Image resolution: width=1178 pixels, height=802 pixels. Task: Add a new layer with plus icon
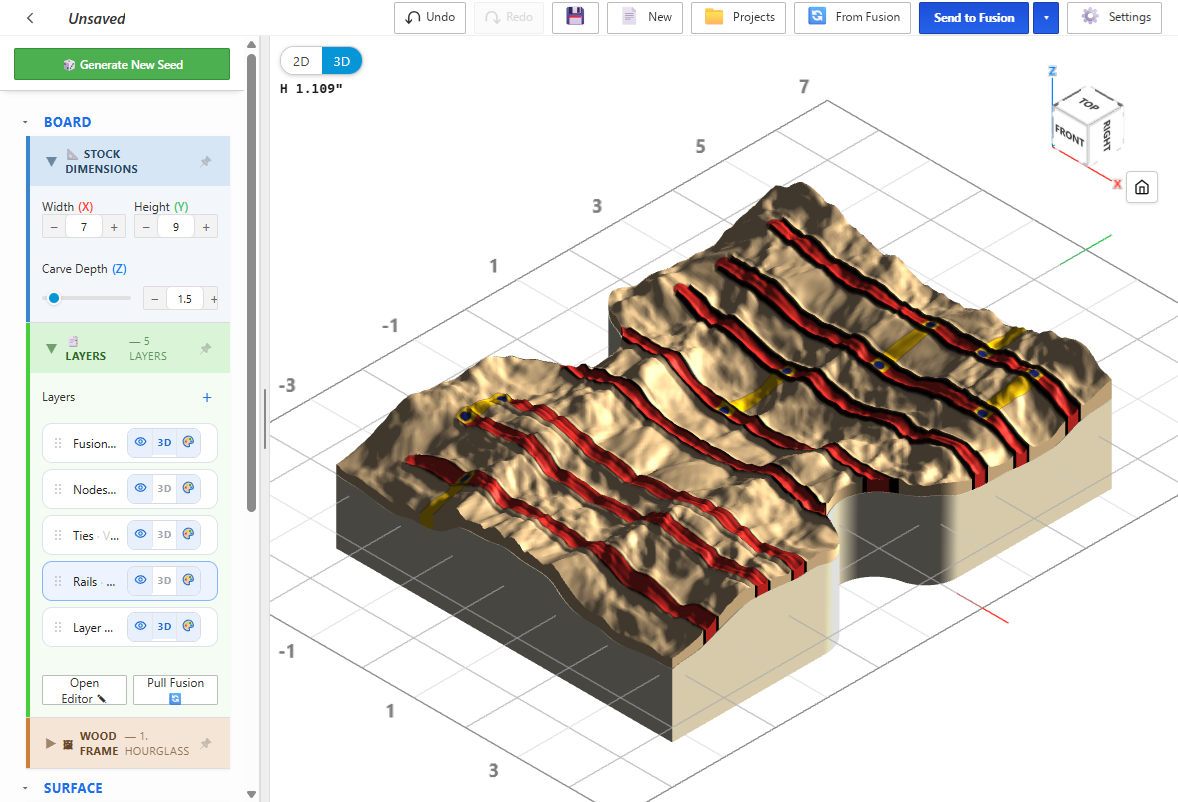[x=207, y=397]
